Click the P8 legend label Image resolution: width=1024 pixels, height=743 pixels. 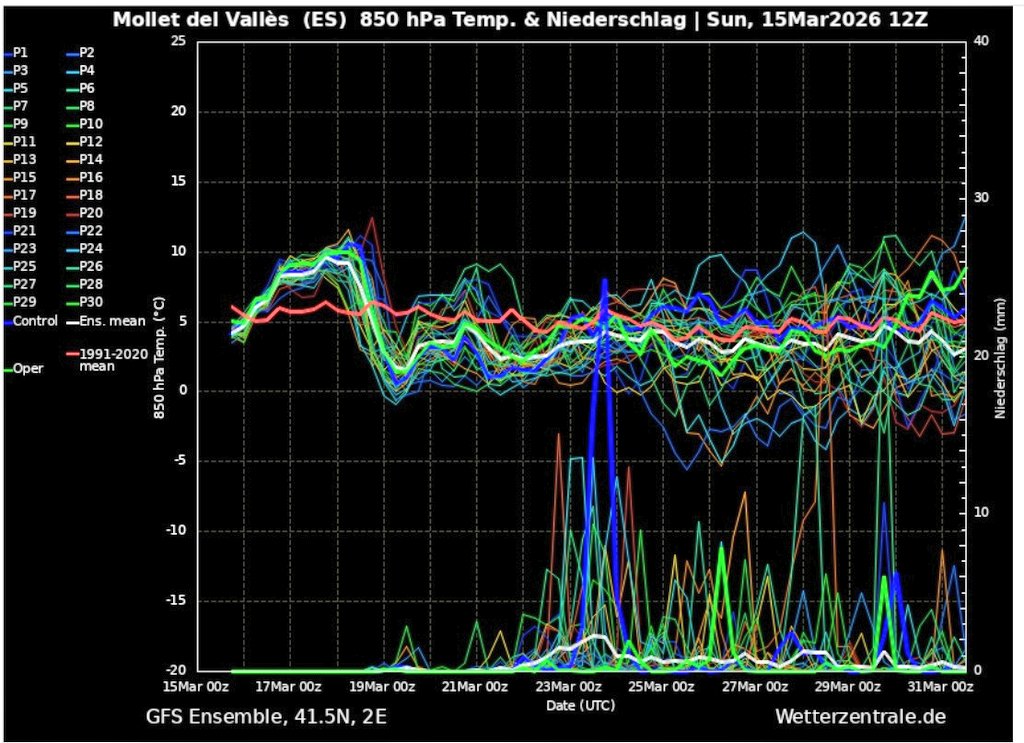click(x=87, y=106)
